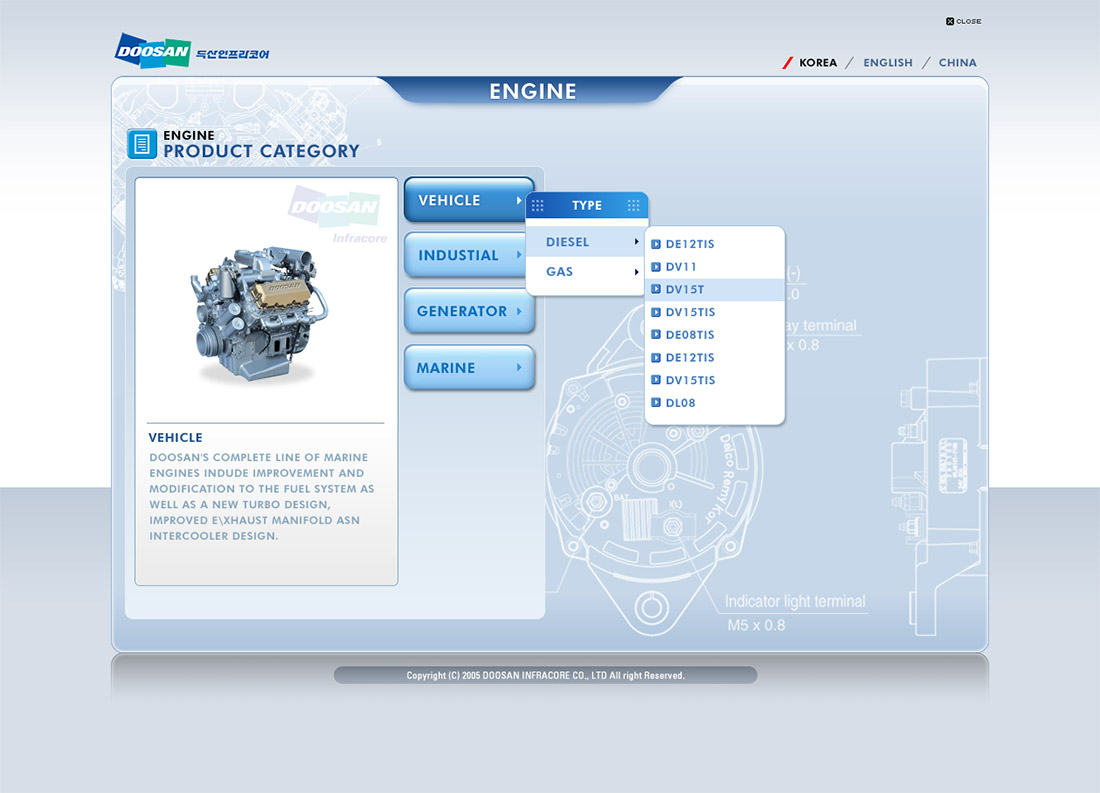
Task: Select the GENERATOR category button
Action: coord(469,311)
